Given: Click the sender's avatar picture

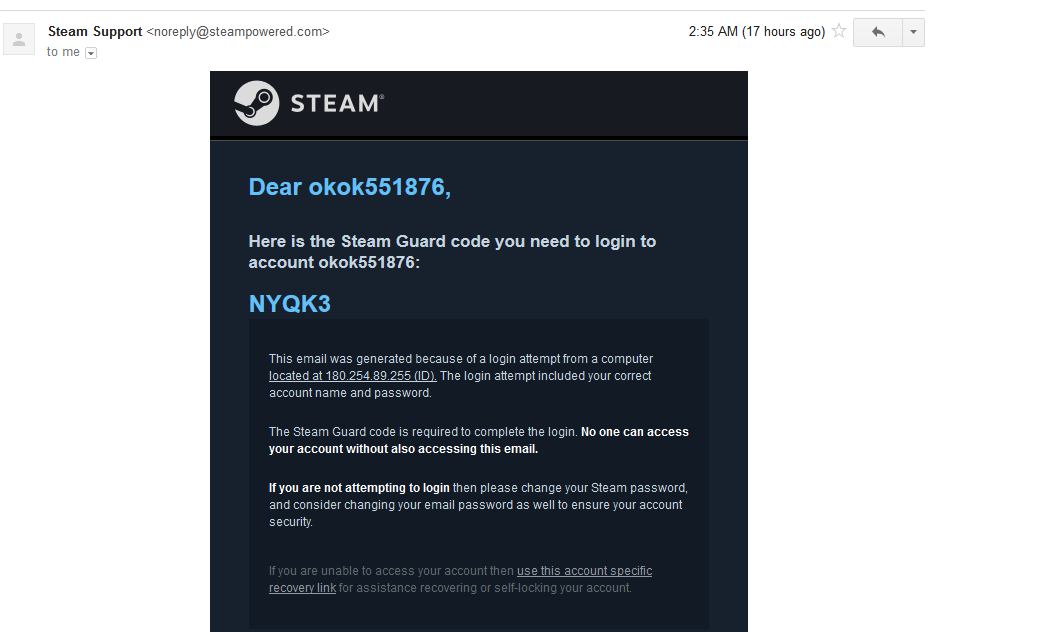Looking at the screenshot, I should click(19, 39).
